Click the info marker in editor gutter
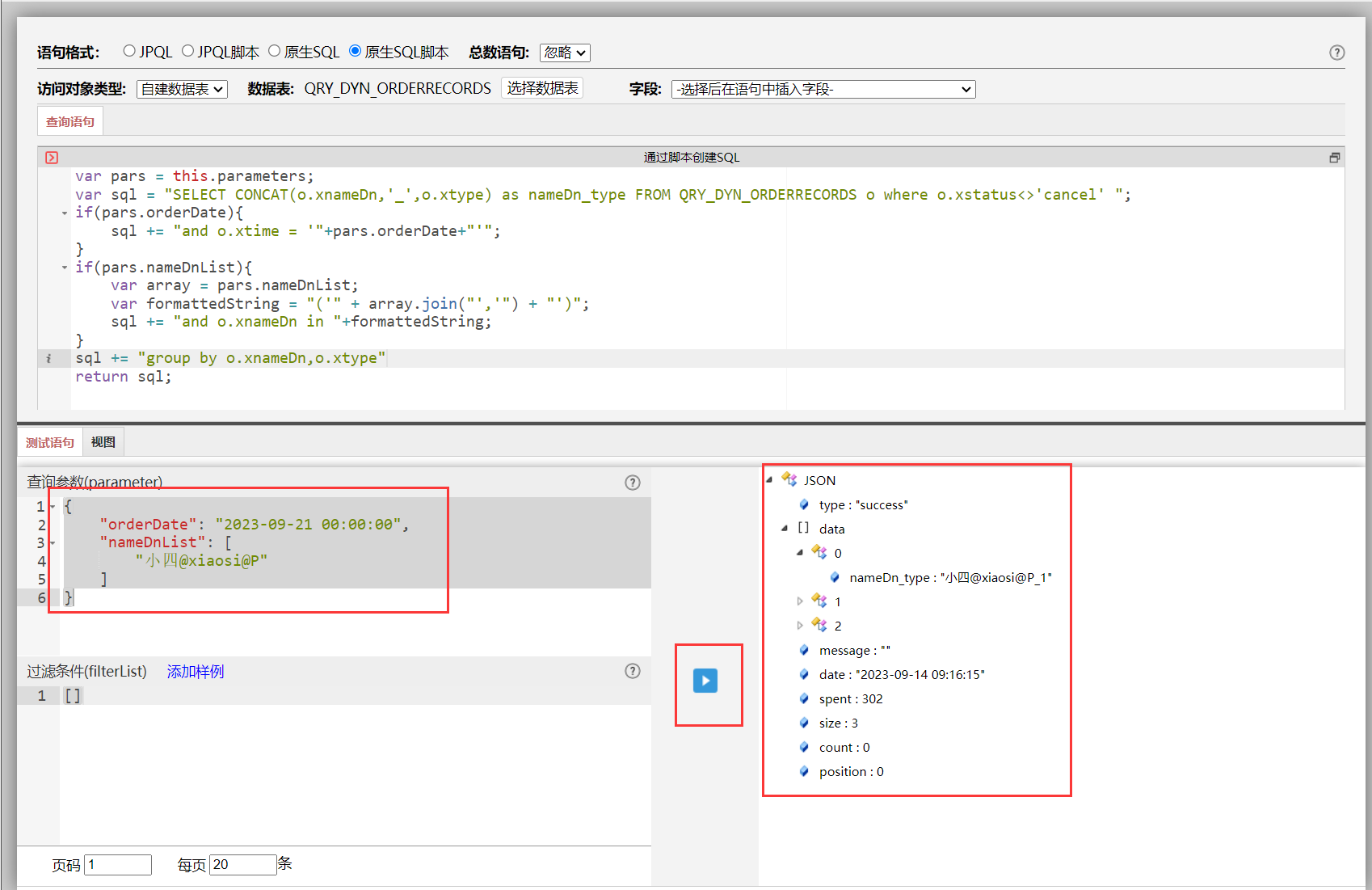 click(x=48, y=358)
